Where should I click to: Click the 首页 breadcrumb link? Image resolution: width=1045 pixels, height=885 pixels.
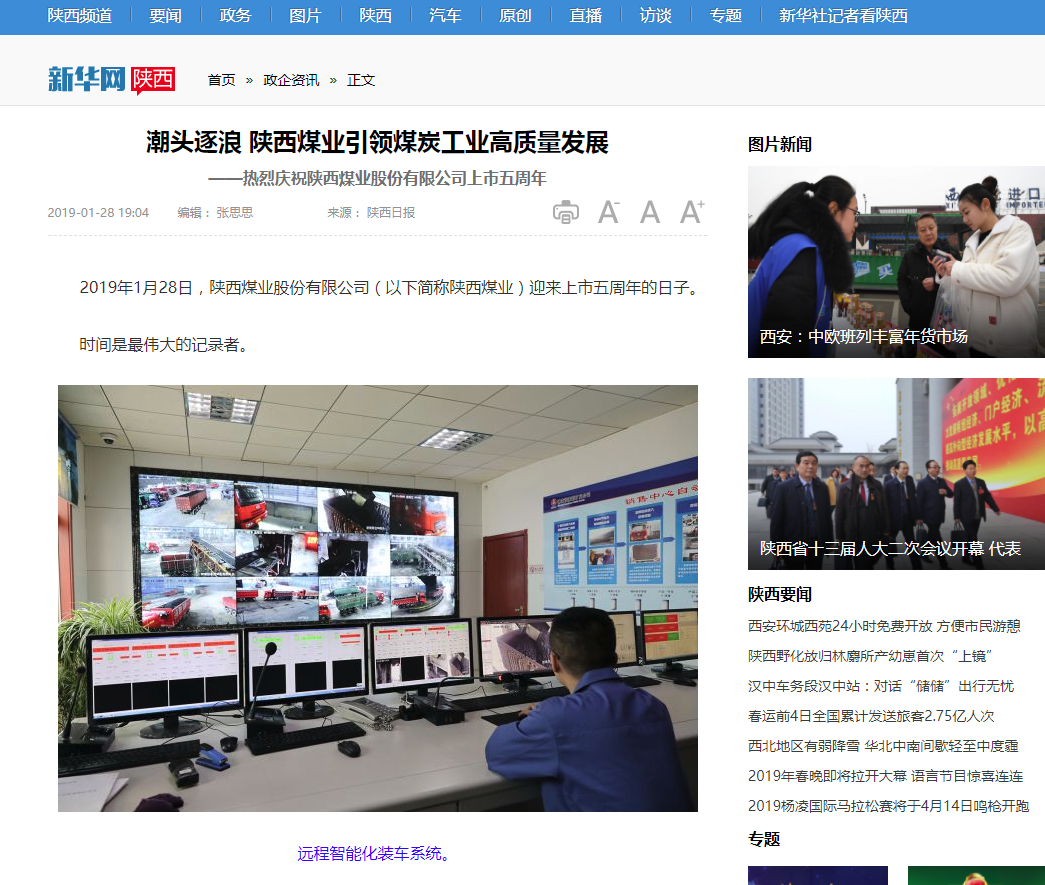[x=221, y=80]
